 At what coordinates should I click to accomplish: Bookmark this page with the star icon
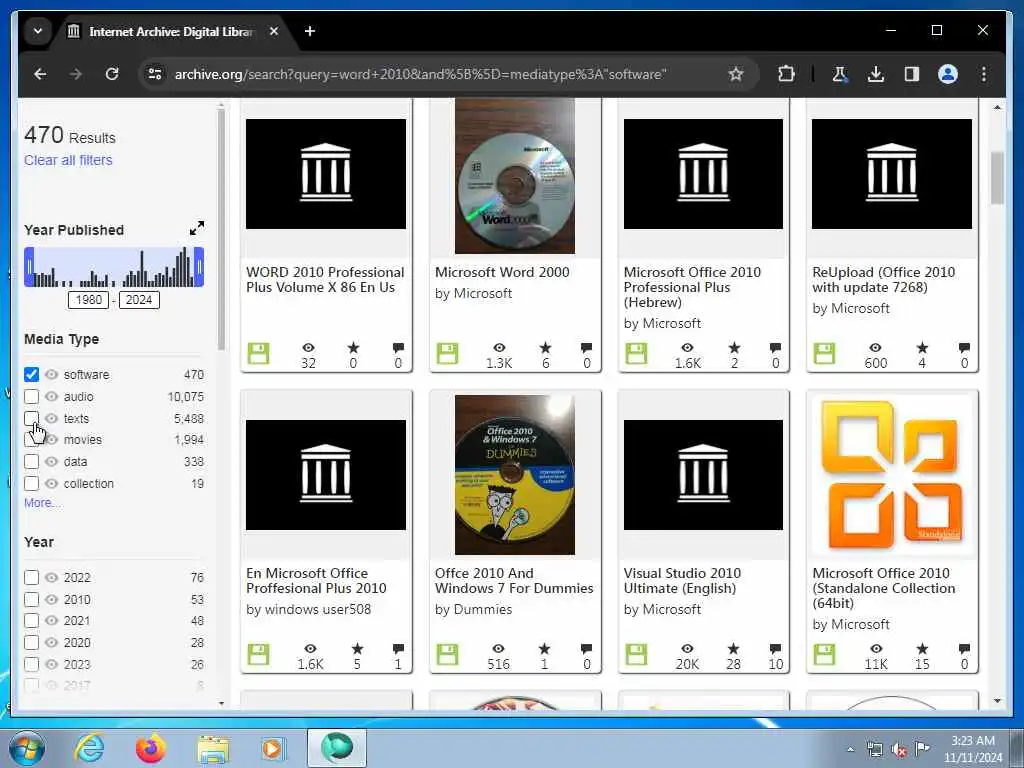coord(736,74)
